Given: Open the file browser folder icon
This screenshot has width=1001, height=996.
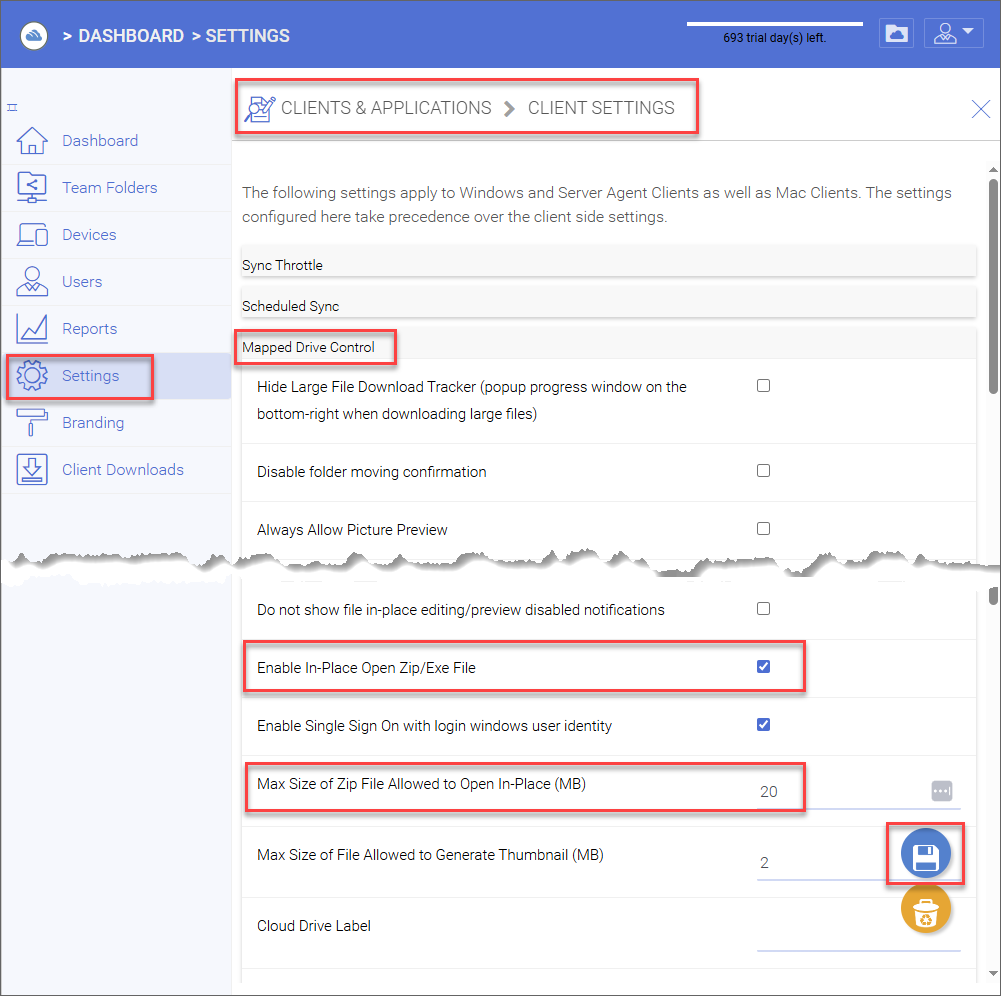Looking at the screenshot, I should pyautogui.click(x=896, y=33).
